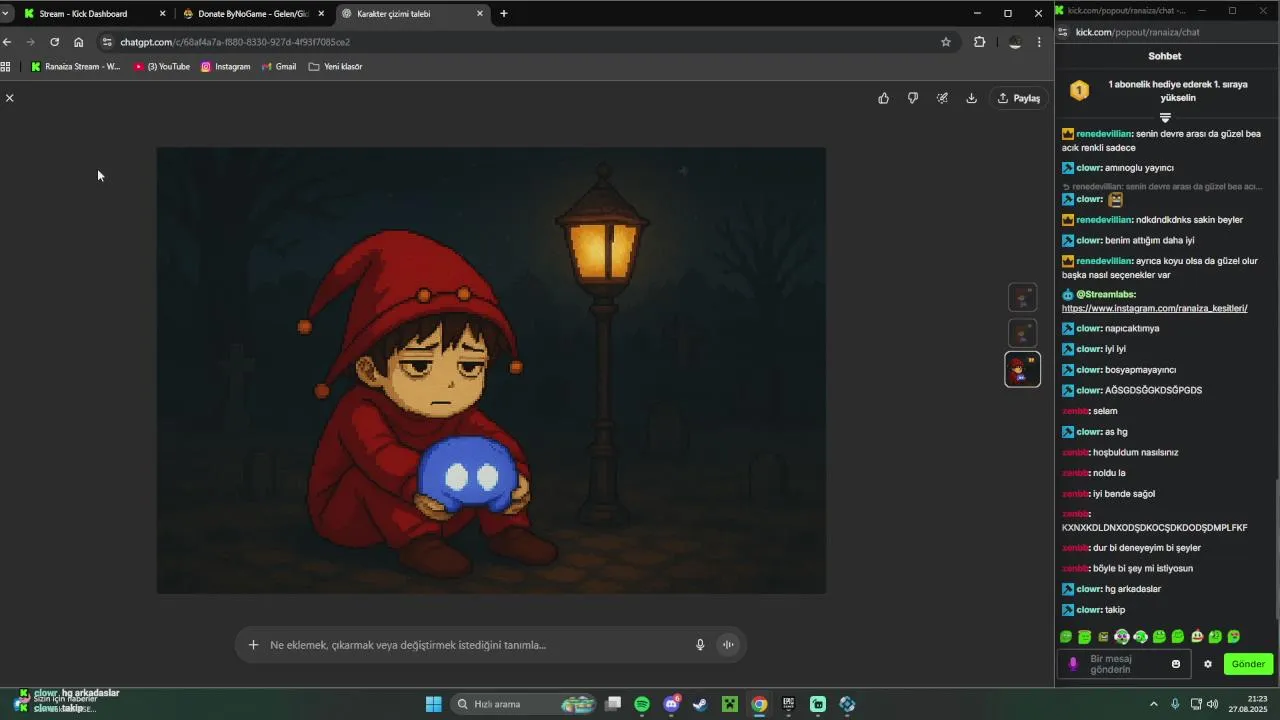Image resolution: width=1280 pixels, height=720 pixels.
Task: Open a new browser tab
Action: click(x=504, y=14)
